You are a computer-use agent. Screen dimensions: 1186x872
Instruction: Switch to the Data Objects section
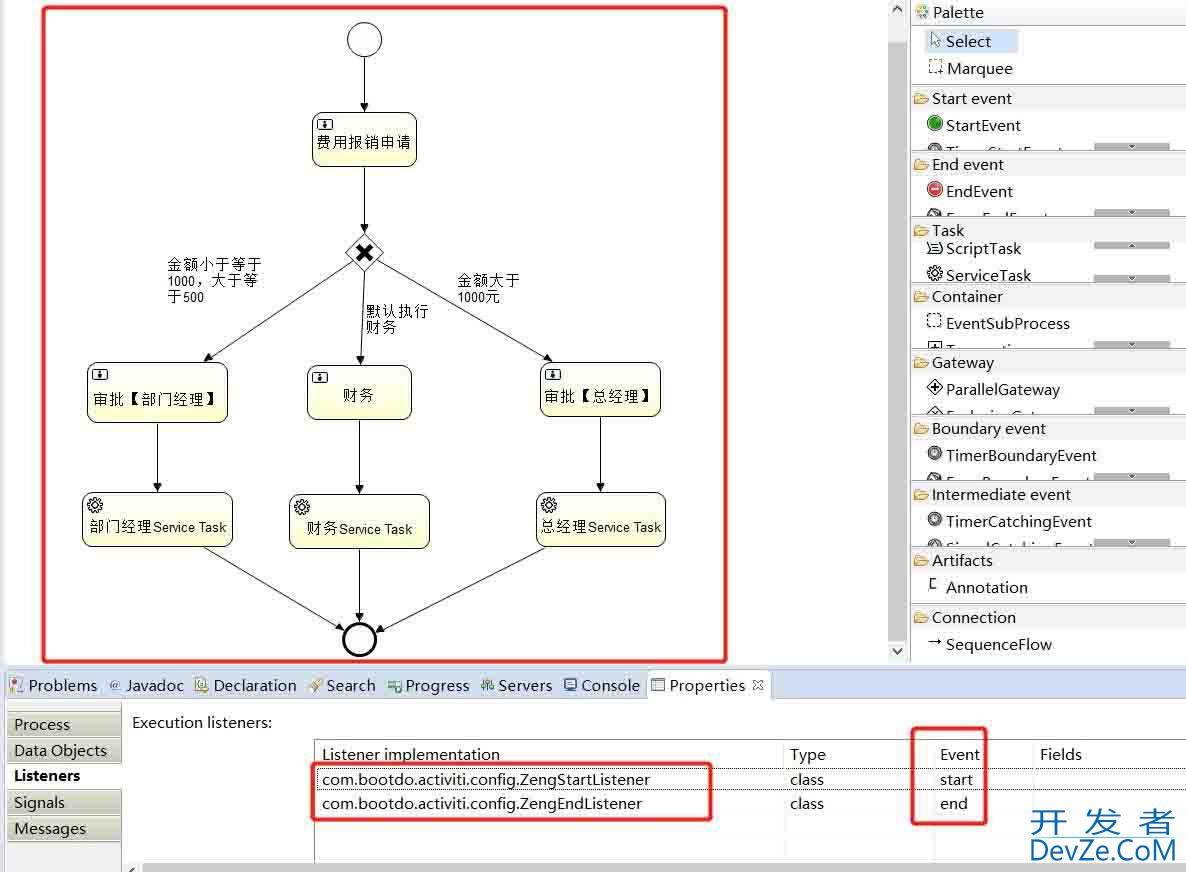(x=60, y=750)
